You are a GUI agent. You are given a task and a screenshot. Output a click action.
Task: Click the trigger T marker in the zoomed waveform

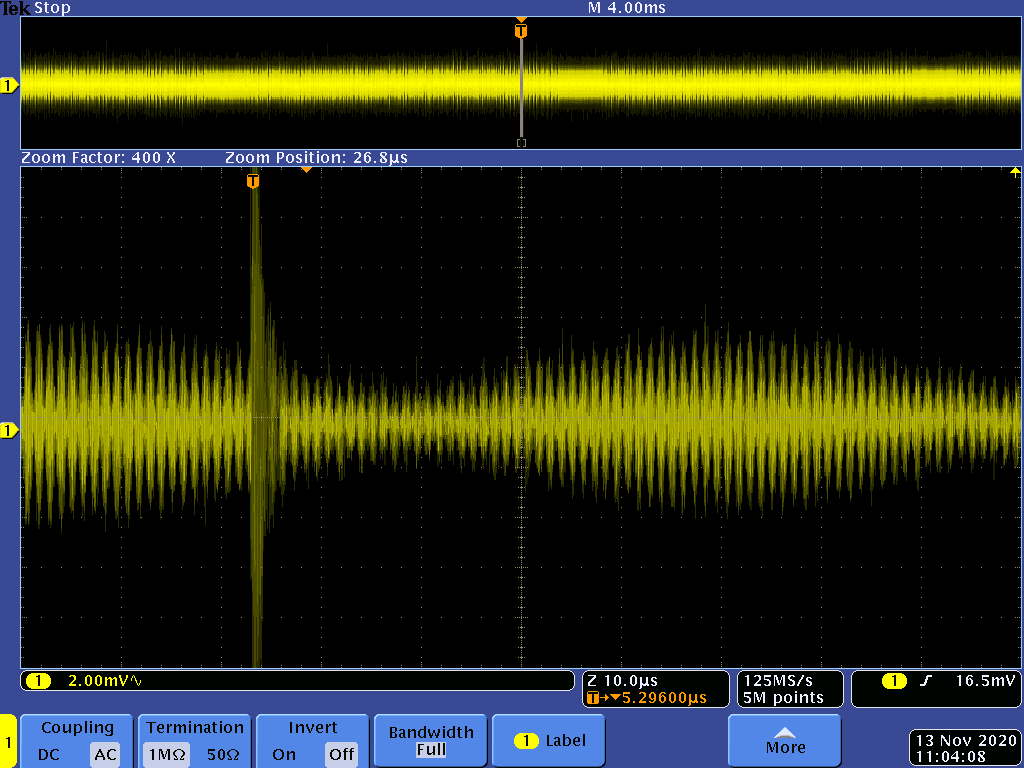click(x=253, y=181)
